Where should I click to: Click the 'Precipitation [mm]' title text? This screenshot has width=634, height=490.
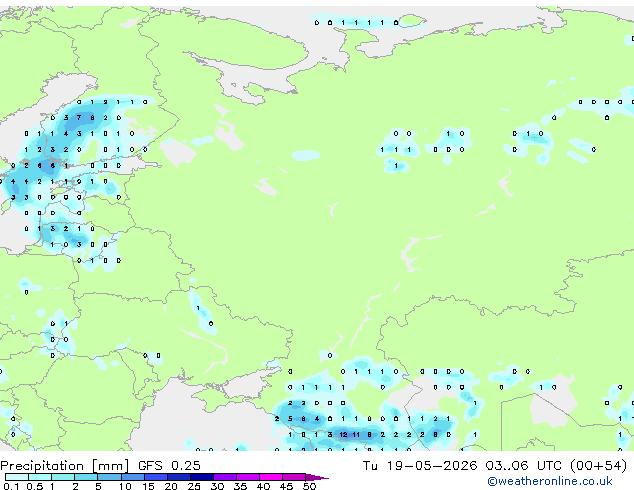click(65, 466)
